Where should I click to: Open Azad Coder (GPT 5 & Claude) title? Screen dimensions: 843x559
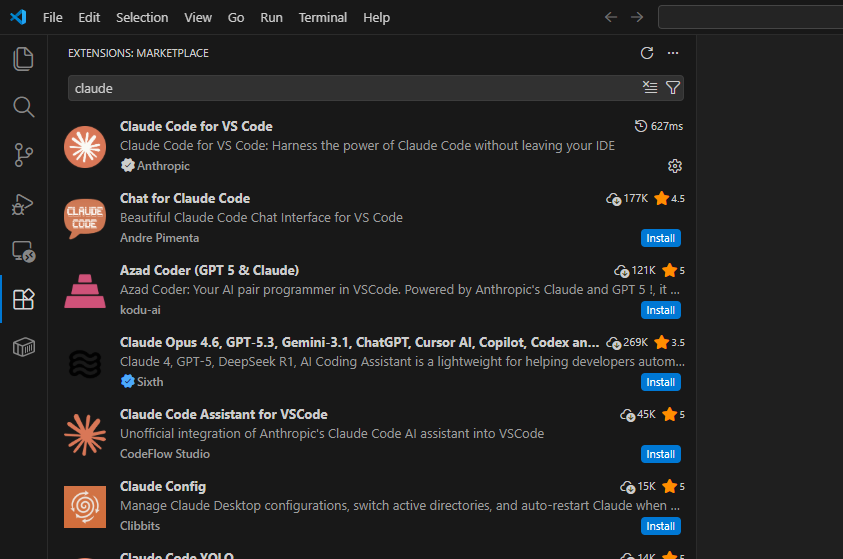(209, 270)
